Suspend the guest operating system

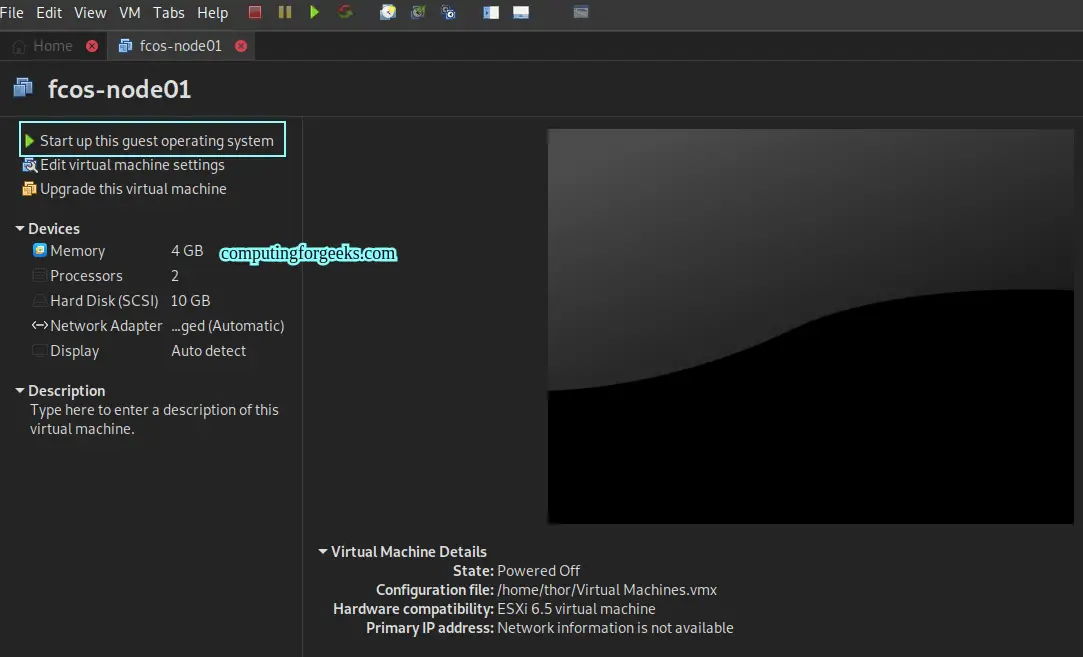point(285,13)
